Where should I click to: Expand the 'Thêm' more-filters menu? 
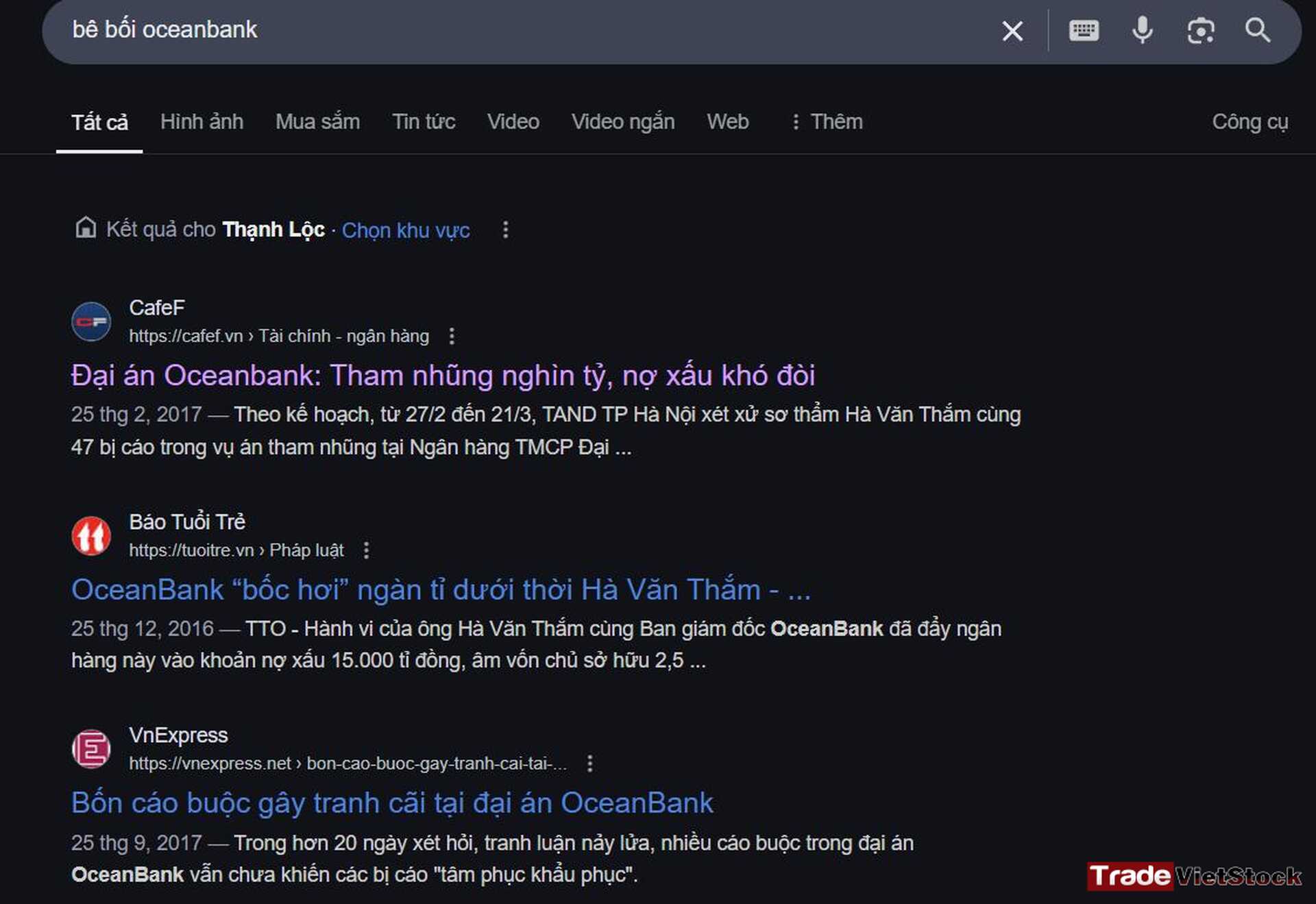(827, 122)
